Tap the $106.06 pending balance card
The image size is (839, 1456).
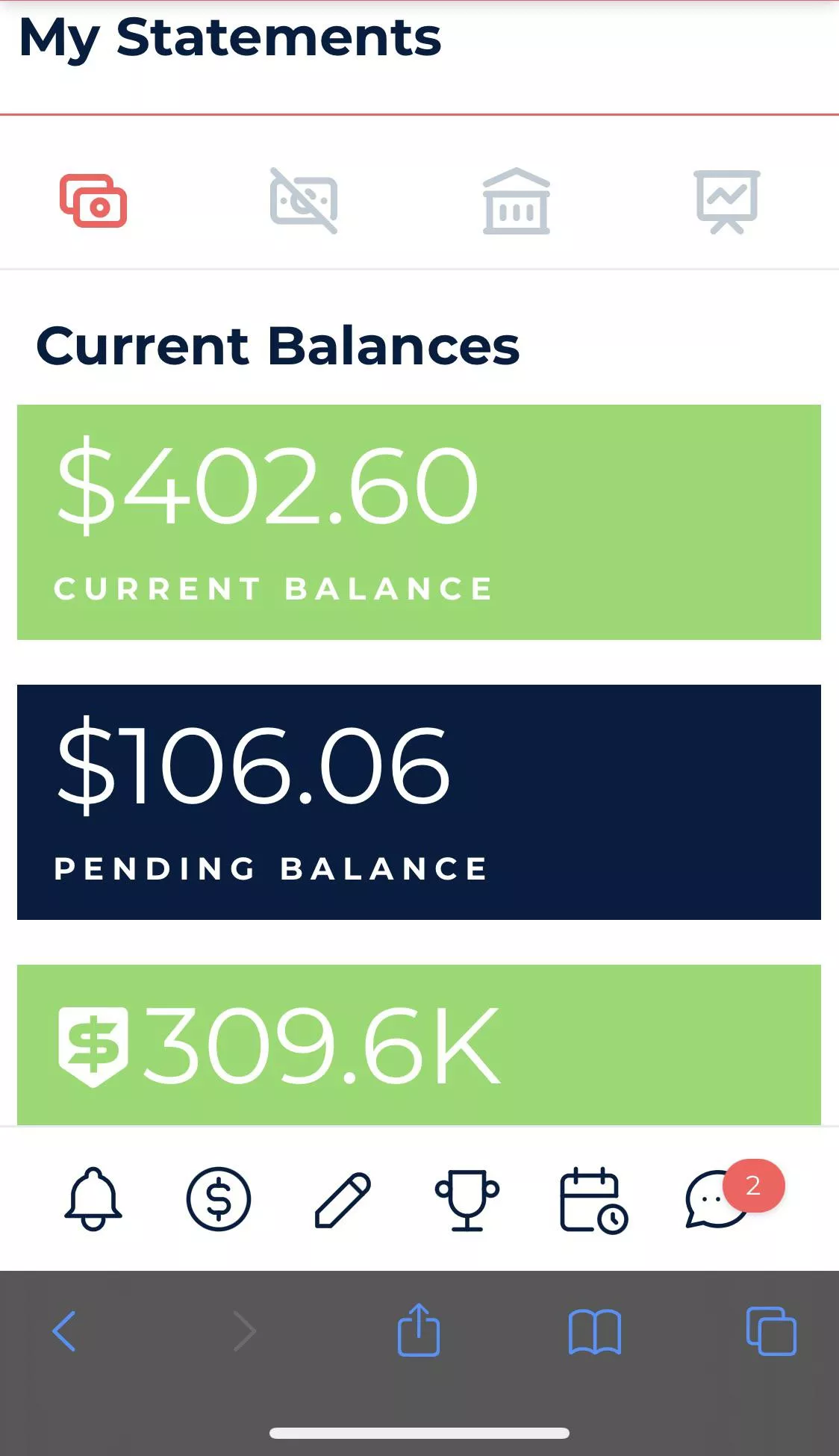(x=419, y=802)
